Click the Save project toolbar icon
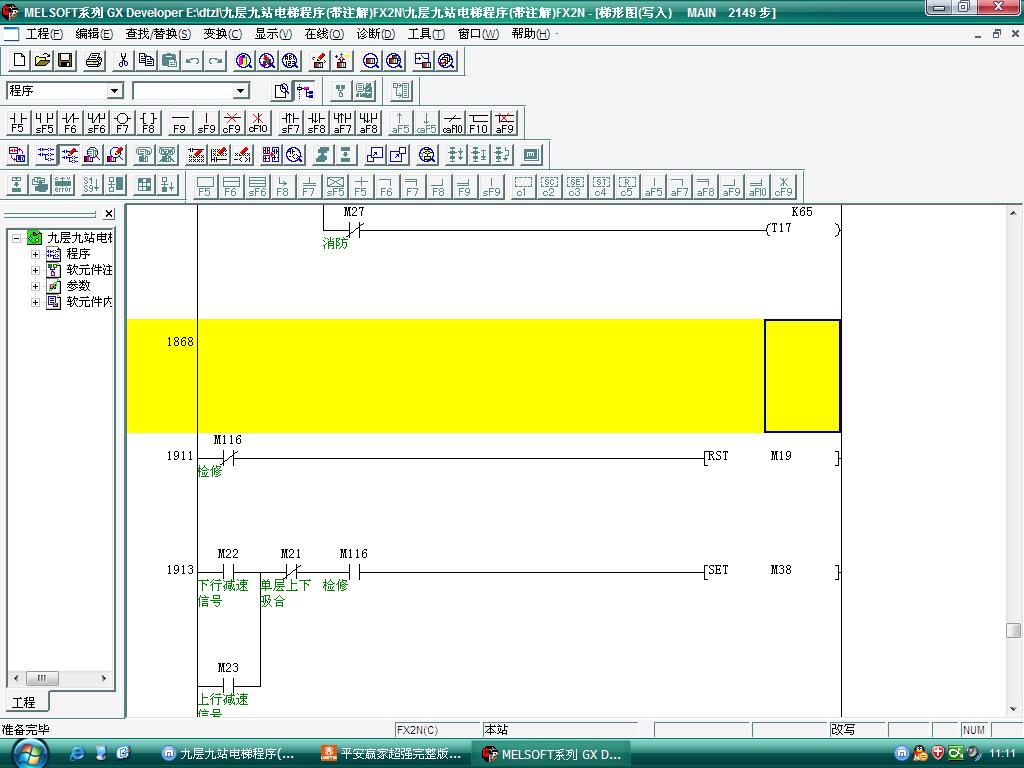Screen dimensions: 1024x768 pyautogui.click(x=65, y=61)
